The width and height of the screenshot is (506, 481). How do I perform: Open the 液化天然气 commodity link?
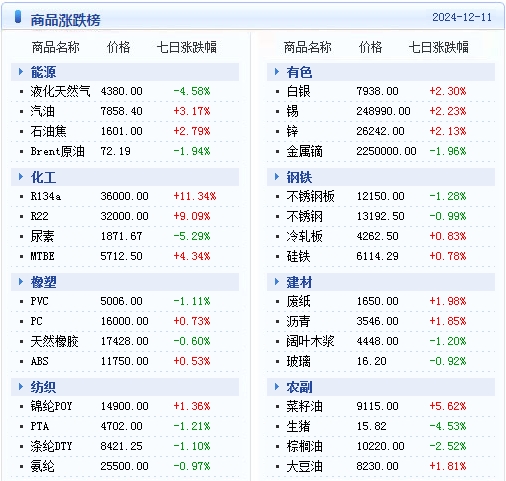60,91
